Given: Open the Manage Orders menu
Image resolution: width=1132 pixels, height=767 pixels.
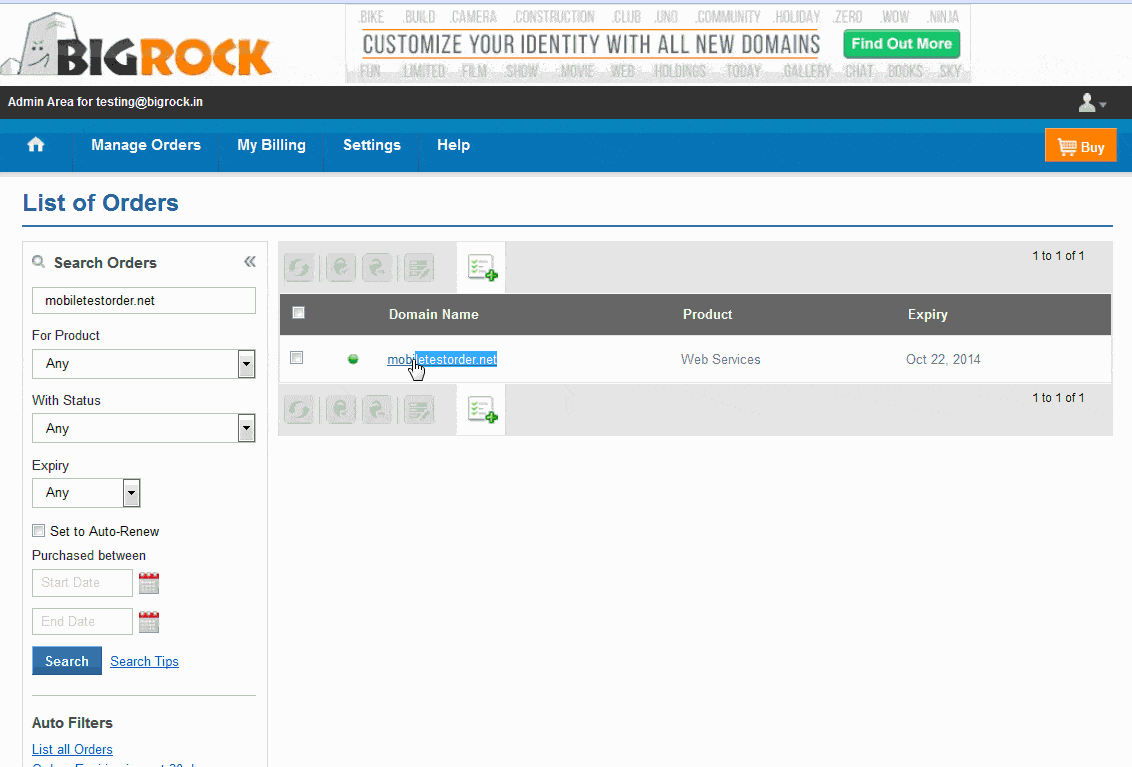Looking at the screenshot, I should pyautogui.click(x=145, y=145).
